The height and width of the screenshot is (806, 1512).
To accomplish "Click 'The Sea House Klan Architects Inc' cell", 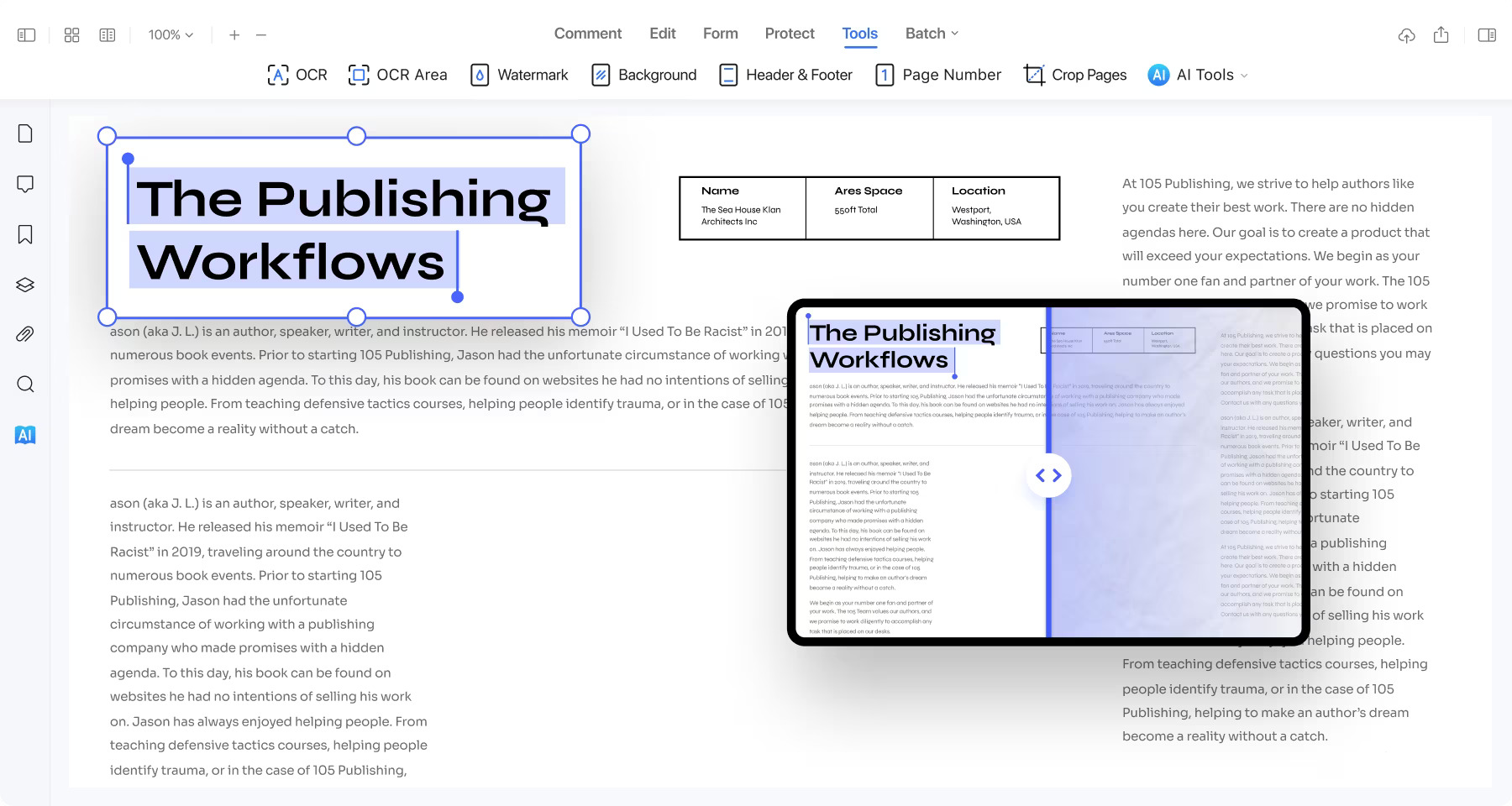I will (741, 216).
